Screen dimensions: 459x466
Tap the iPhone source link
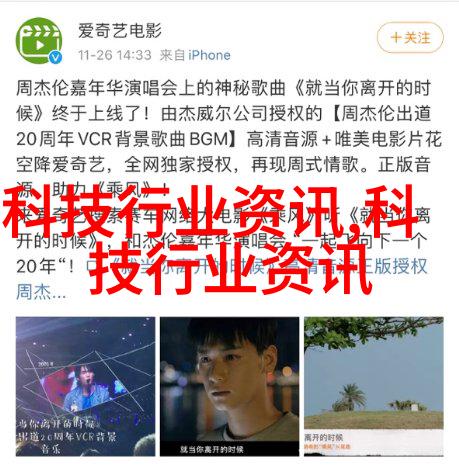(x=209, y=55)
